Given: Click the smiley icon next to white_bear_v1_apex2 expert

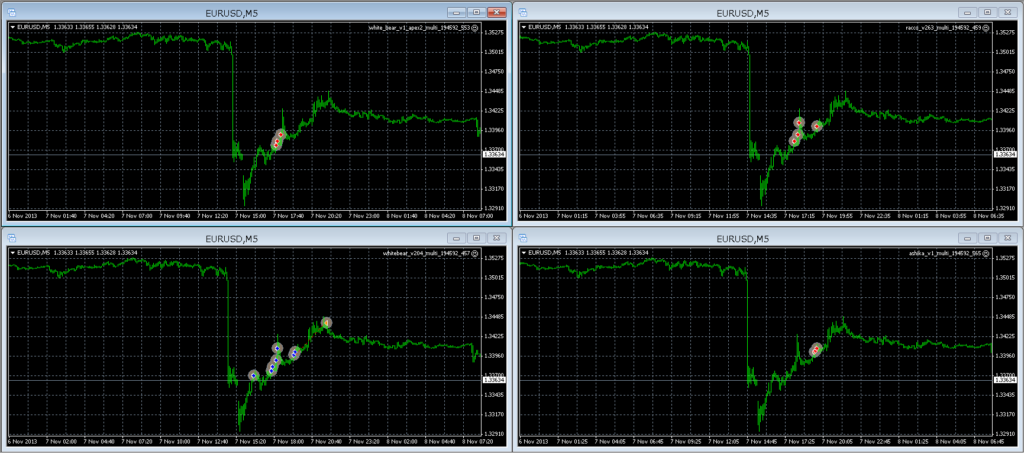Looking at the screenshot, I should click(x=476, y=28).
